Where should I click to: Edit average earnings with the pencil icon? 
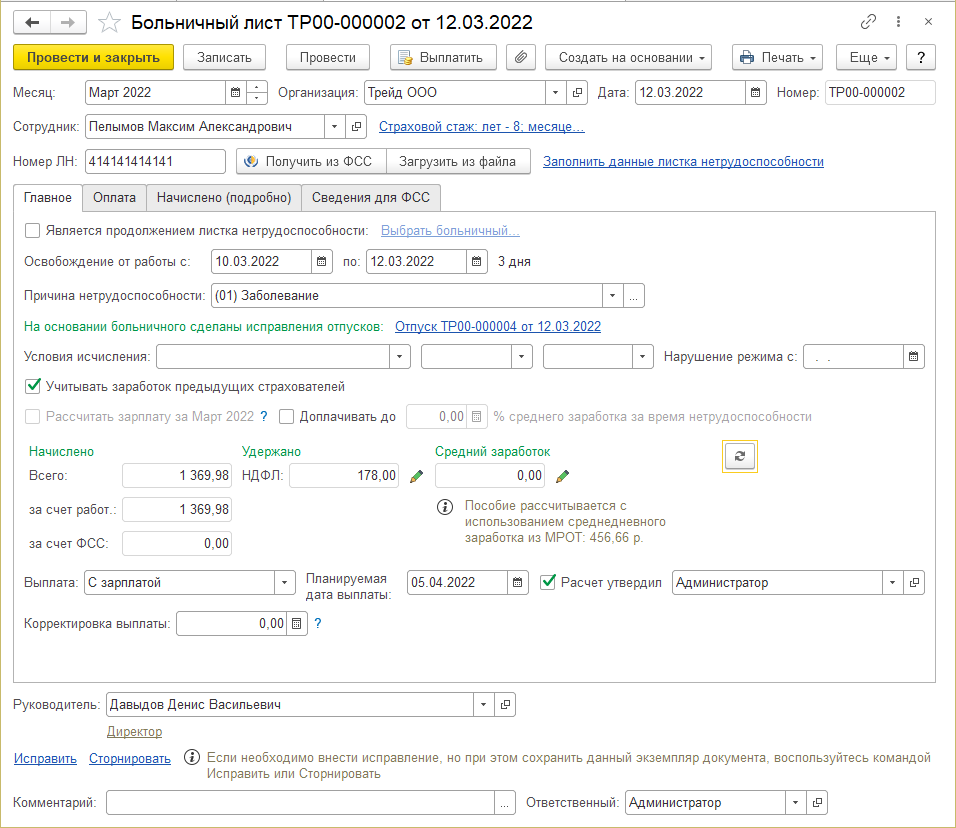tap(563, 477)
